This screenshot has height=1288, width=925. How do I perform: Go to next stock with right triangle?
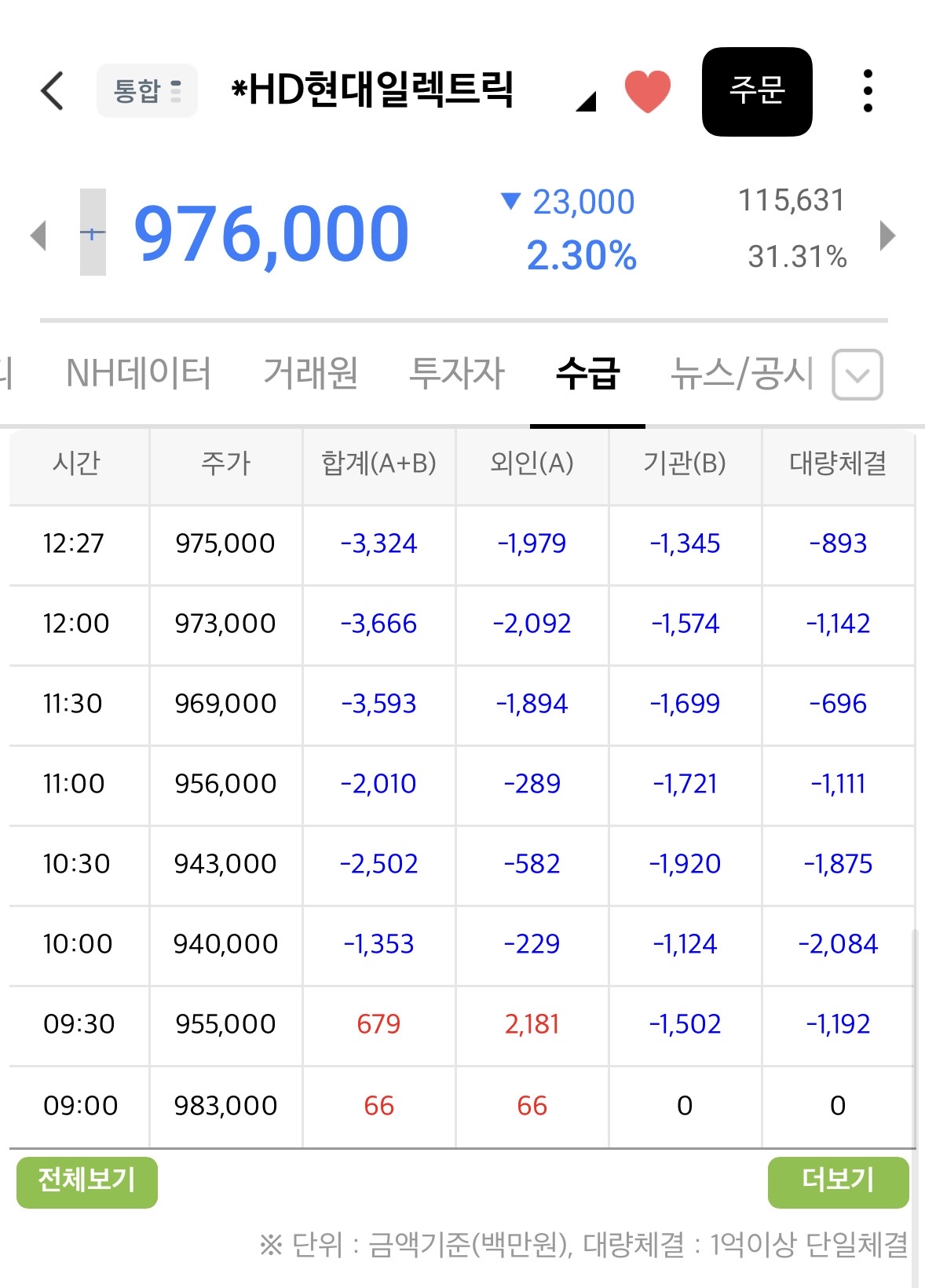888,236
